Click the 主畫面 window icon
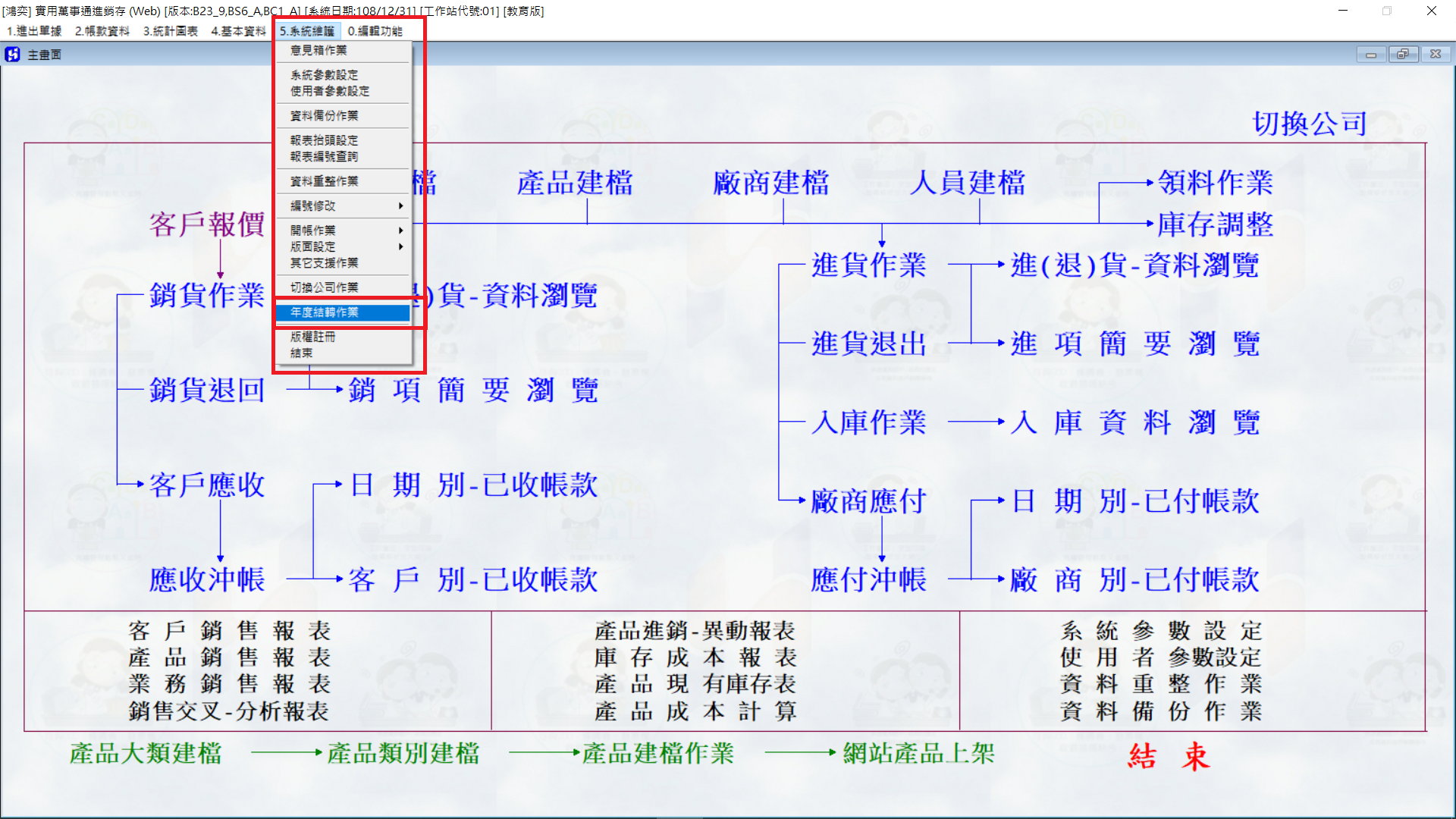This screenshot has width=1456, height=819. [12, 55]
